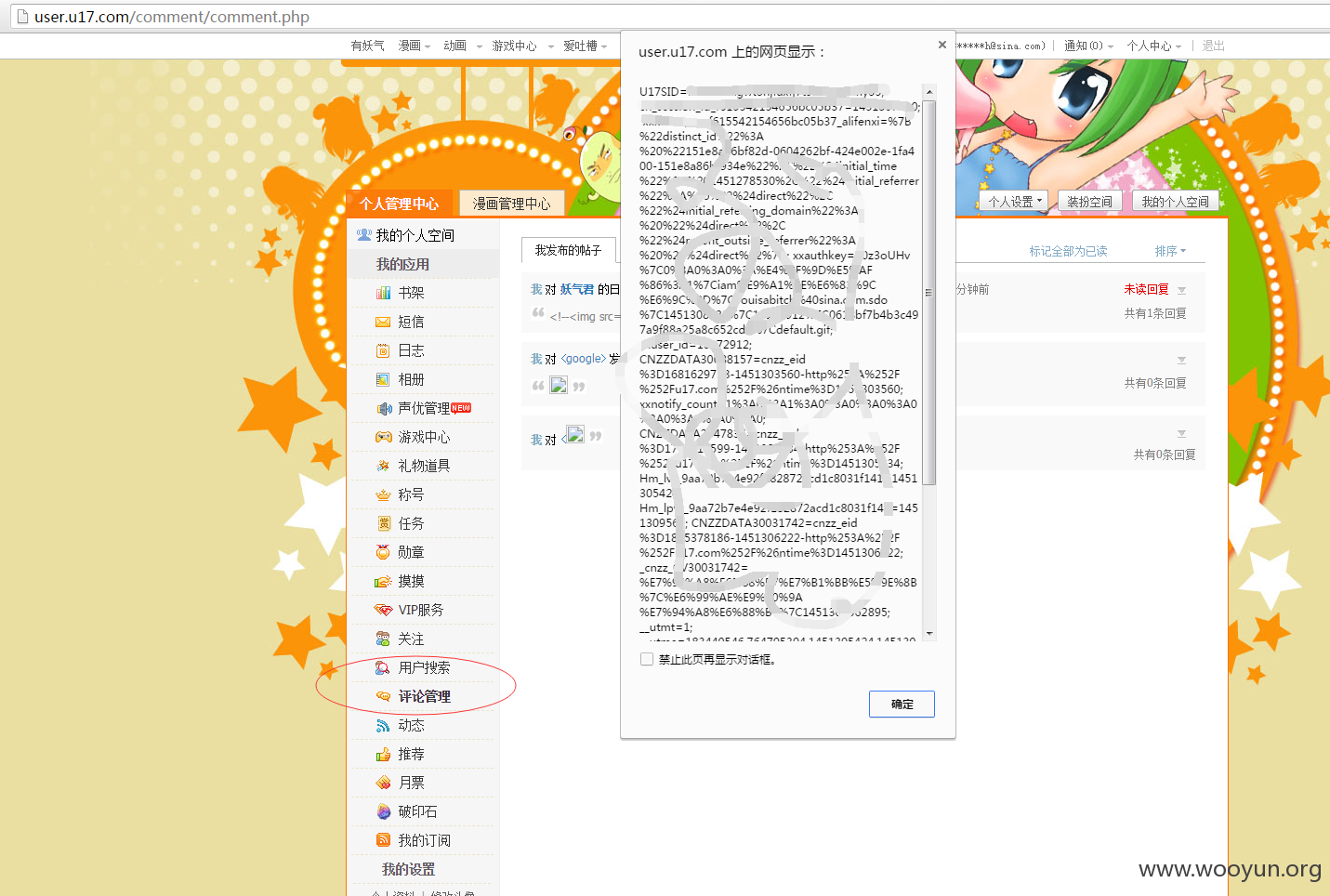
Task: Open 相册 photo album icon
Action: coord(383,379)
